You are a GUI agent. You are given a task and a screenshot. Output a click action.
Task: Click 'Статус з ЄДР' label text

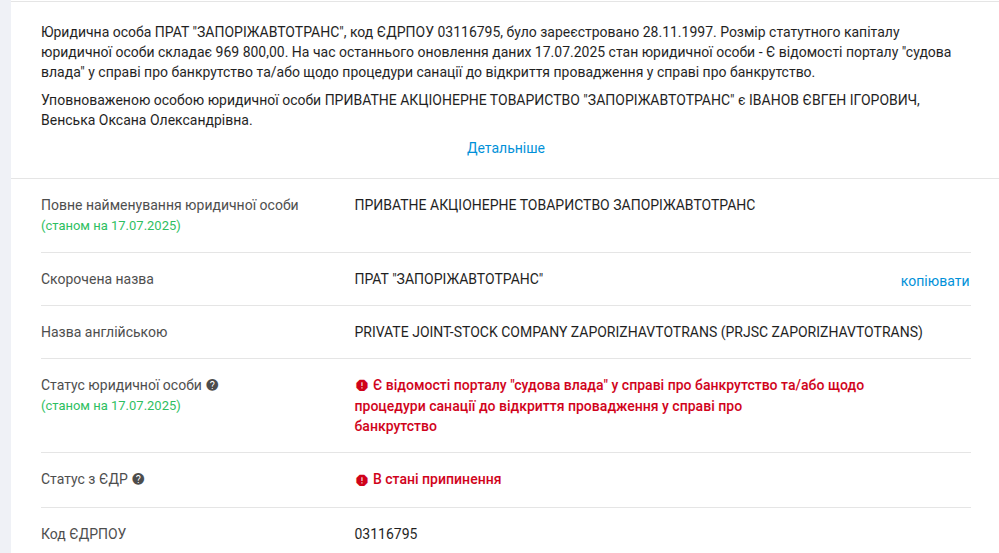click(84, 479)
